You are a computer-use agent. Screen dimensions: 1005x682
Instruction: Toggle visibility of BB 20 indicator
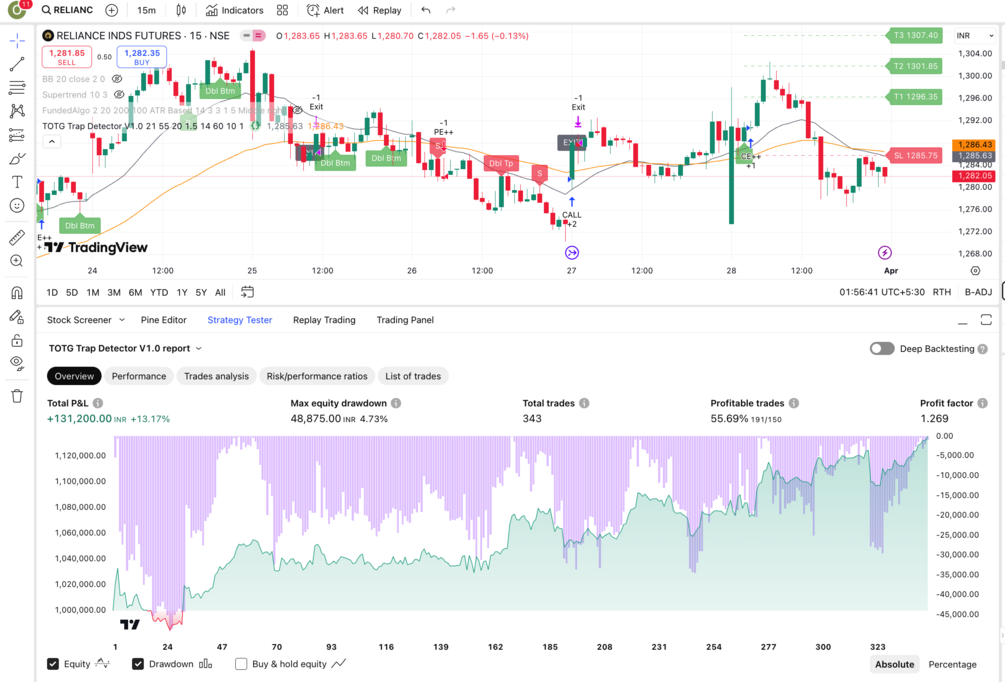point(117,79)
